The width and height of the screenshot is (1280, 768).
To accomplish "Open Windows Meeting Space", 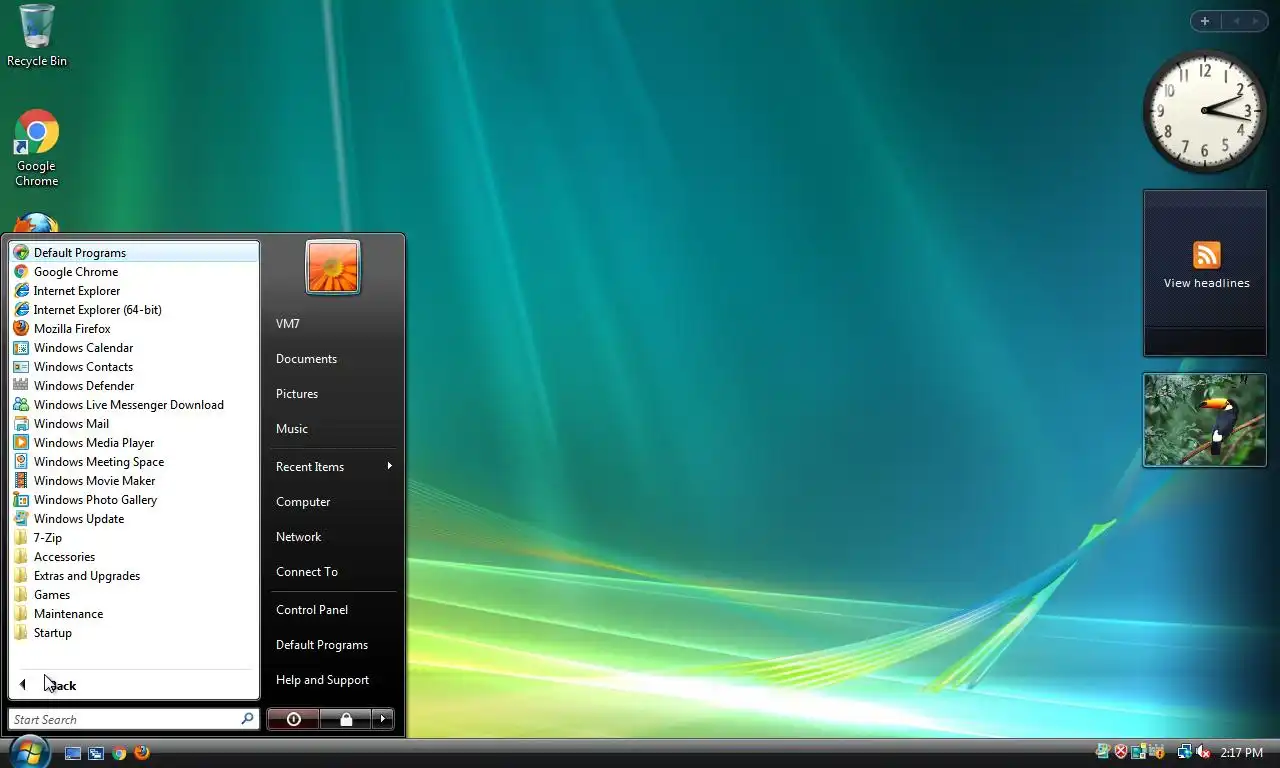I will pos(134,462).
